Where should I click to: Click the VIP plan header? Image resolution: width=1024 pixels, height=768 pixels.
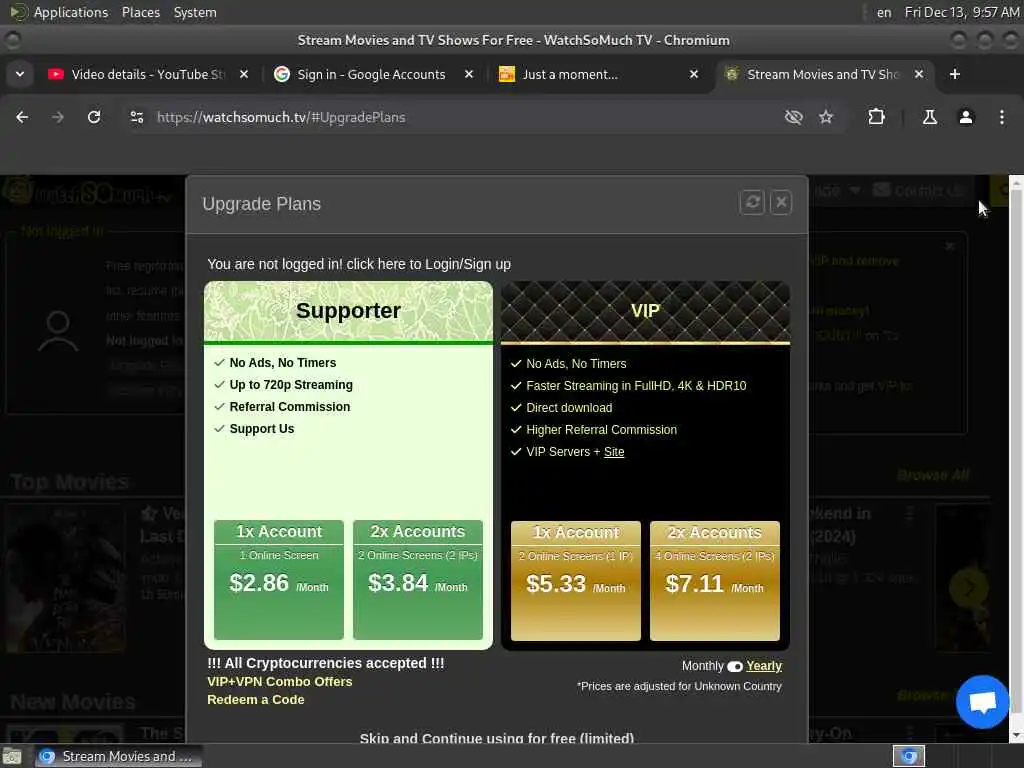[645, 311]
